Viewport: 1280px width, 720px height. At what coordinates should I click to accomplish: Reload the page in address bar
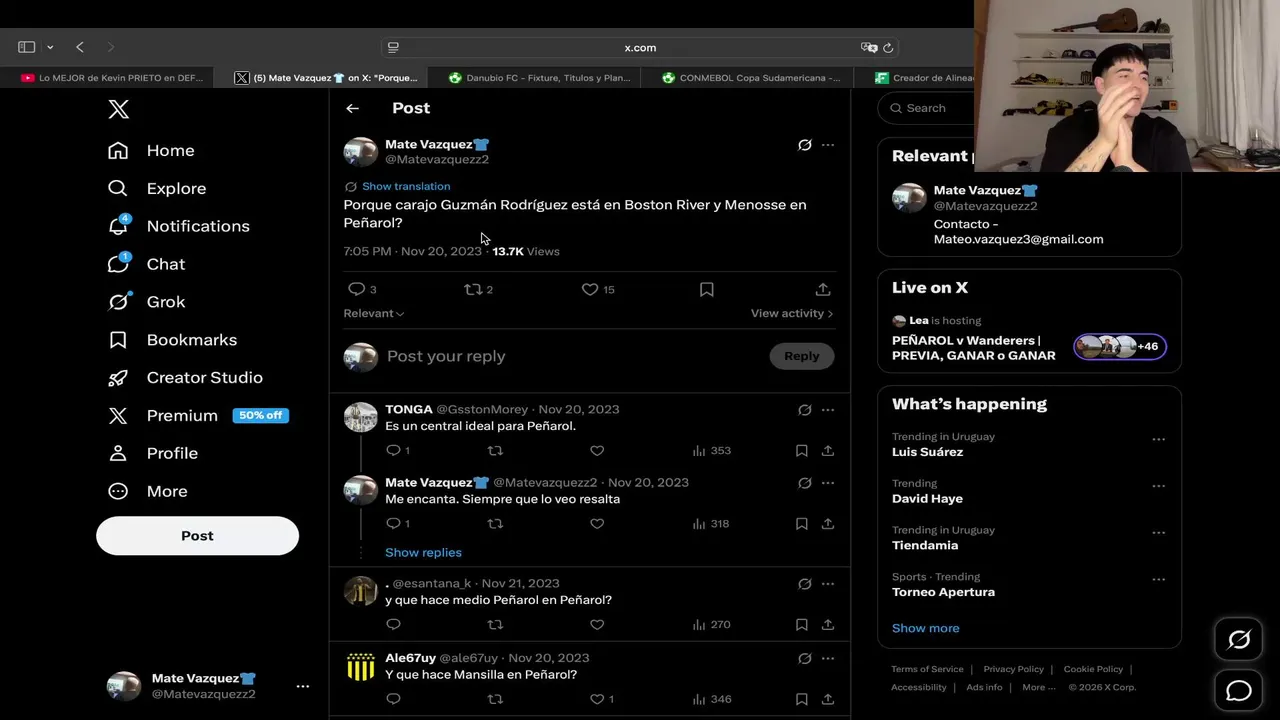coord(888,47)
